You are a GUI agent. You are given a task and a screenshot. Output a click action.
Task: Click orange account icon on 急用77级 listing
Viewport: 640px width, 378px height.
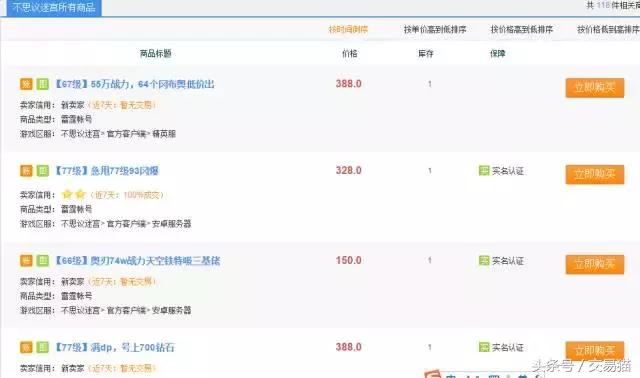point(26,171)
